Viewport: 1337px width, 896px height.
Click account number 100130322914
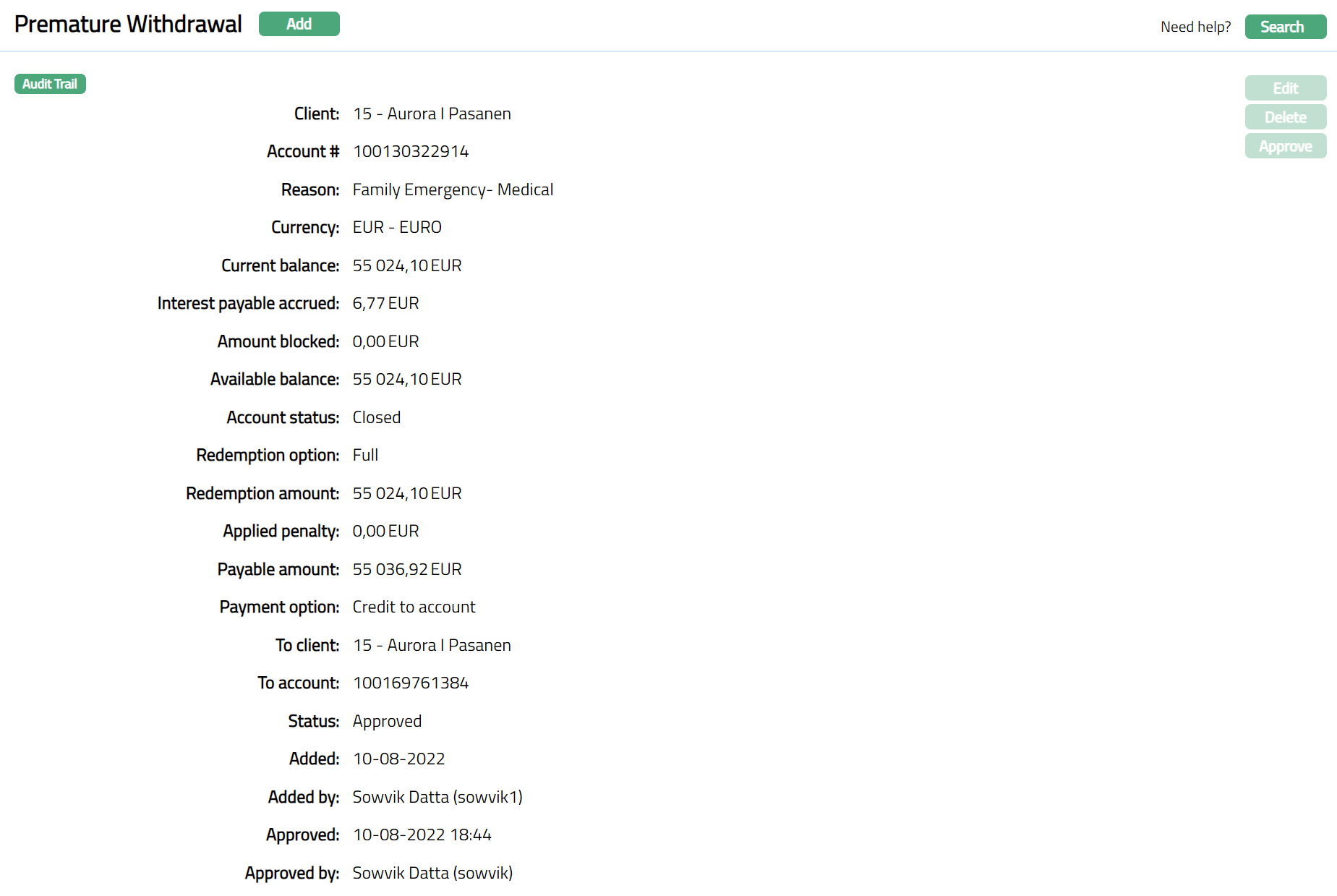411,151
